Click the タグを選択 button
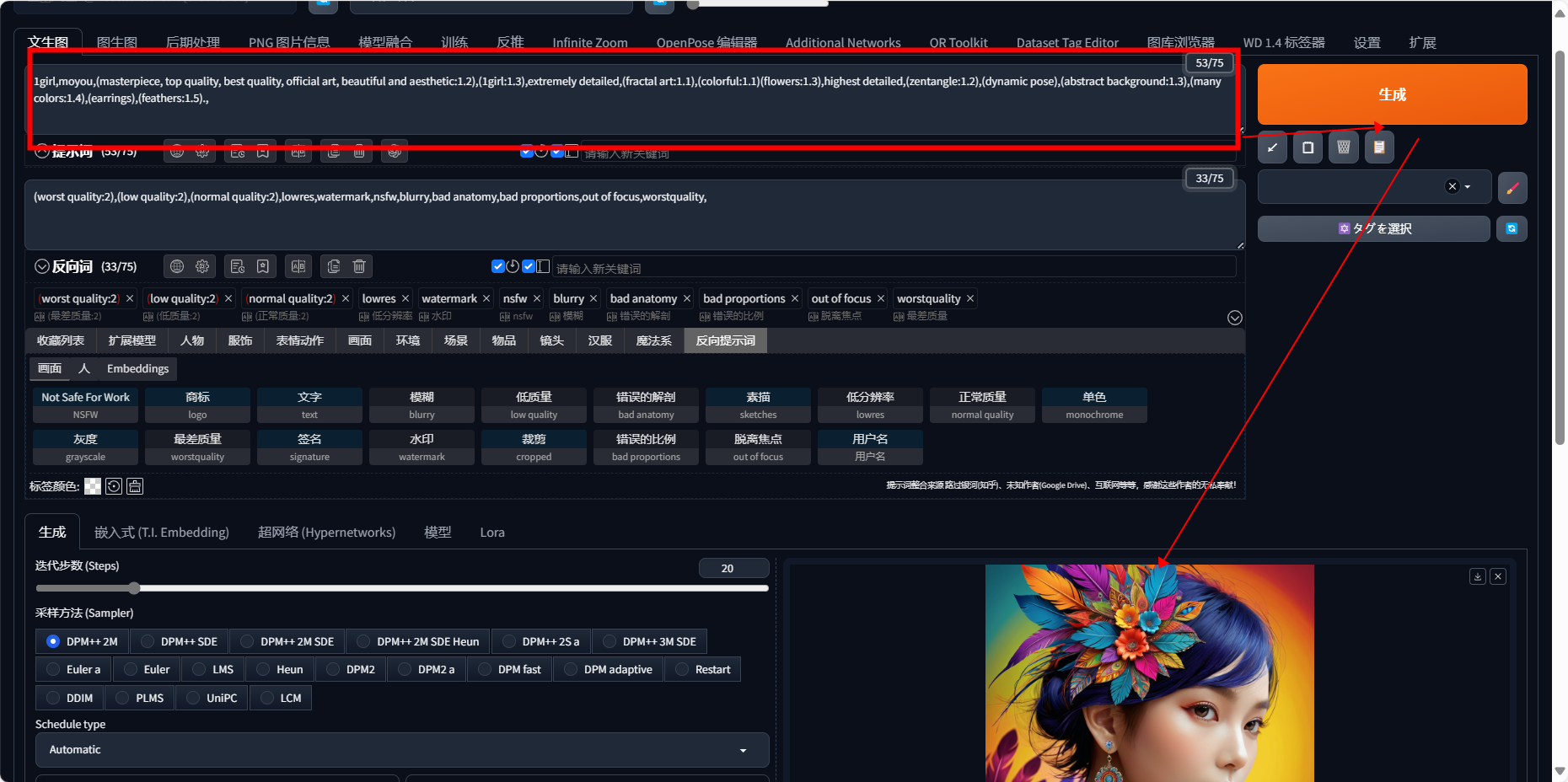The height and width of the screenshot is (782, 1568). (x=1373, y=228)
